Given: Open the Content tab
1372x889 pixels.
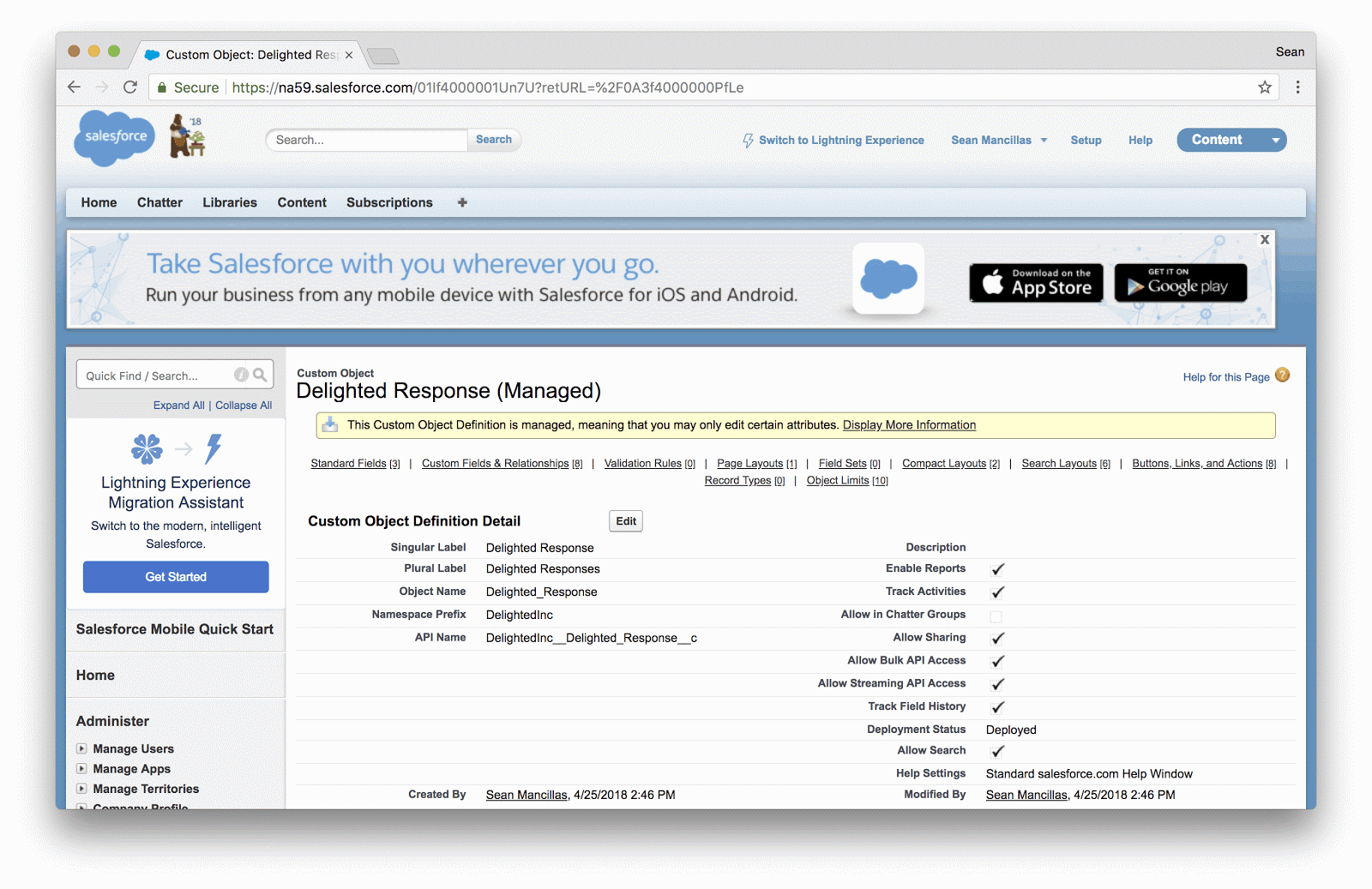Looking at the screenshot, I should point(302,202).
